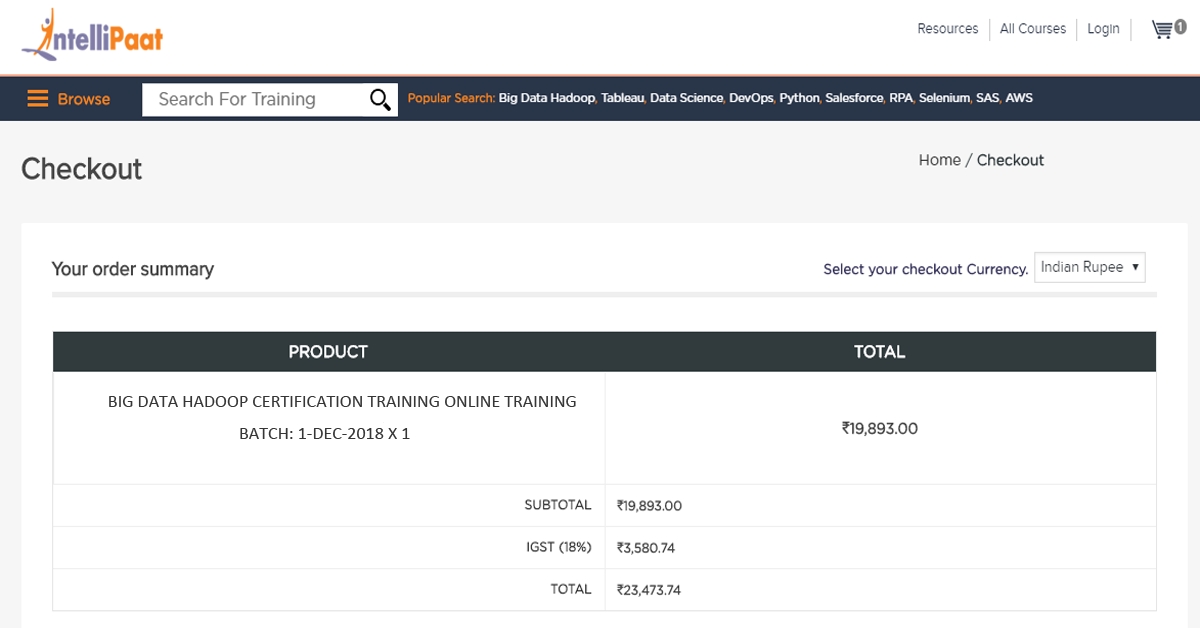Click the TOTAL column header

click(880, 352)
